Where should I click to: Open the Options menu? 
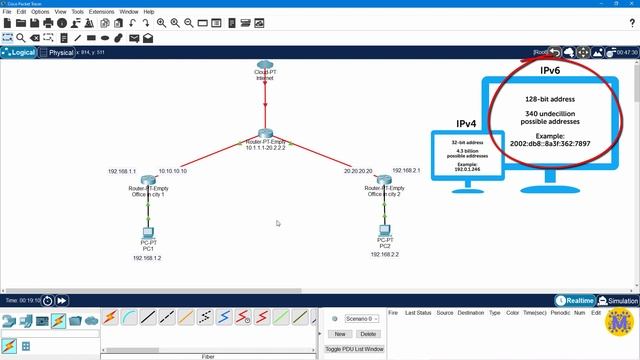tap(40, 12)
